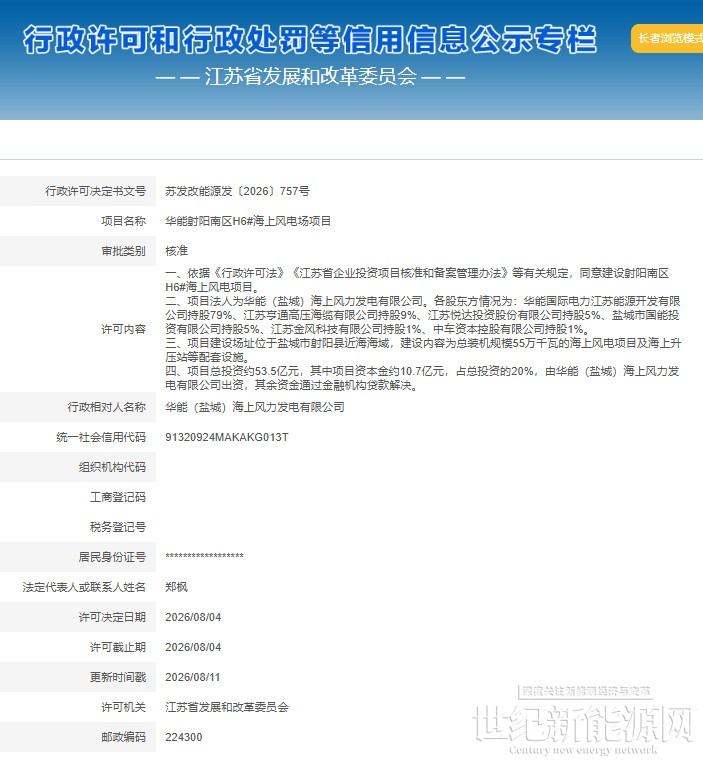Viewport: 703px width, 760px height.
Task: Click the 长者浏览模式 button
Action: pos(668,38)
